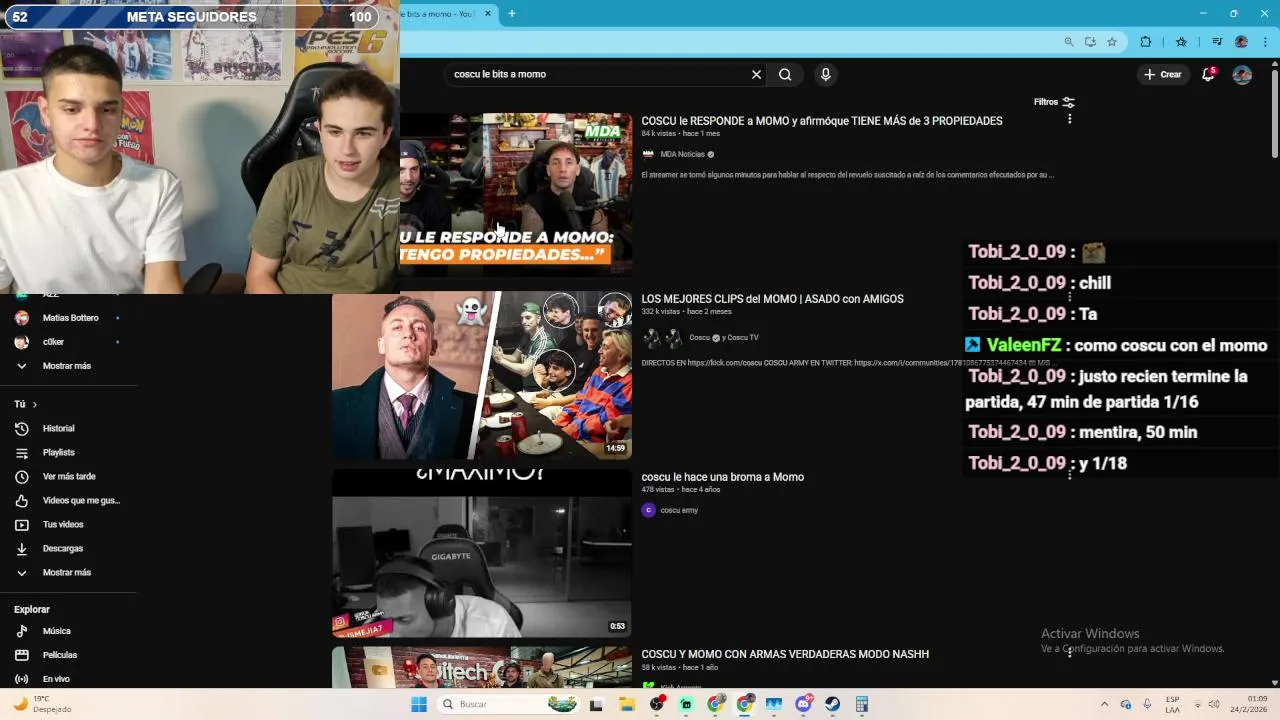Open File Explorer from the taskbar
The image size is (1280, 720).
[x=627, y=704]
